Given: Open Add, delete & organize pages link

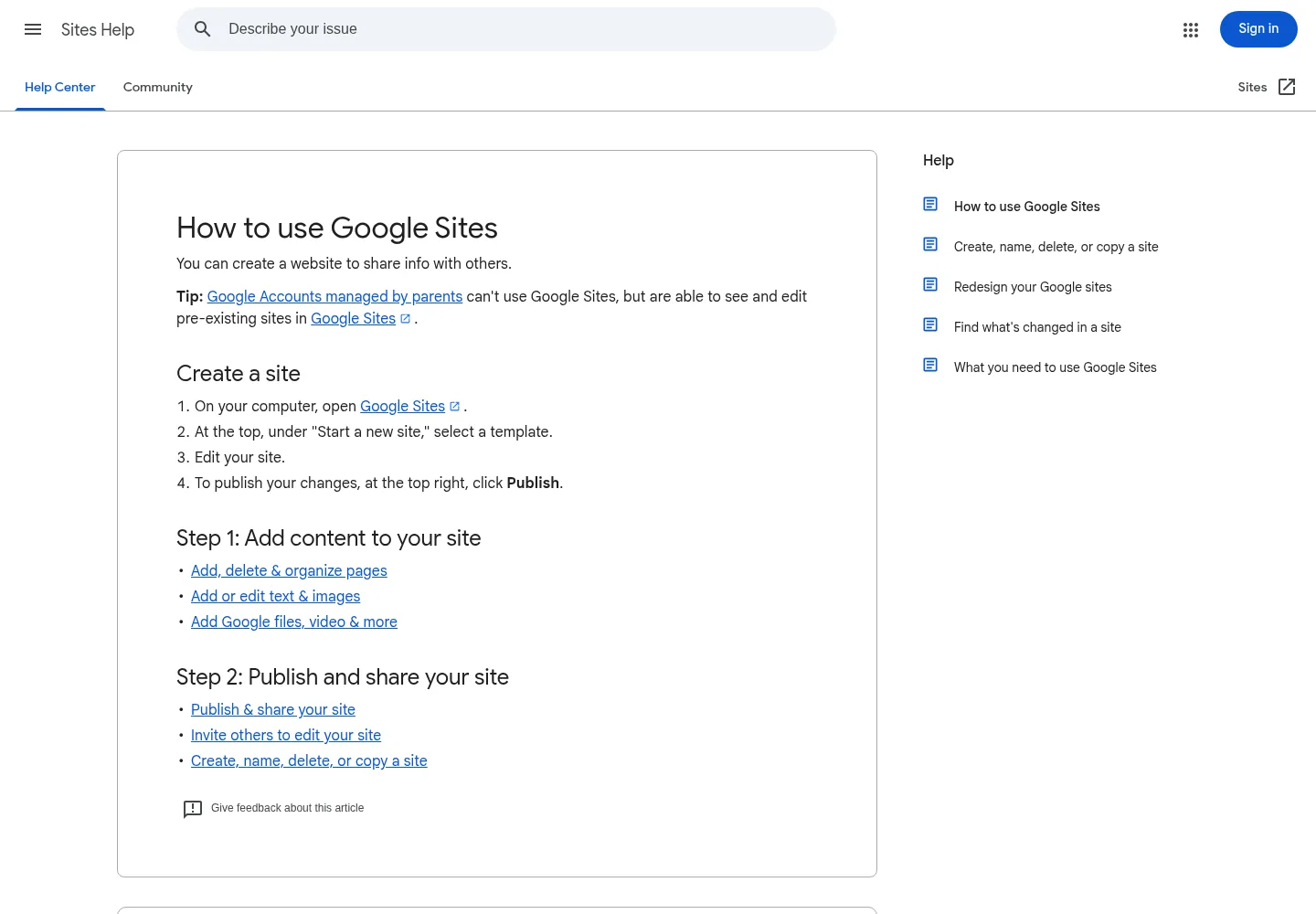Looking at the screenshot, I should (289, 570).
